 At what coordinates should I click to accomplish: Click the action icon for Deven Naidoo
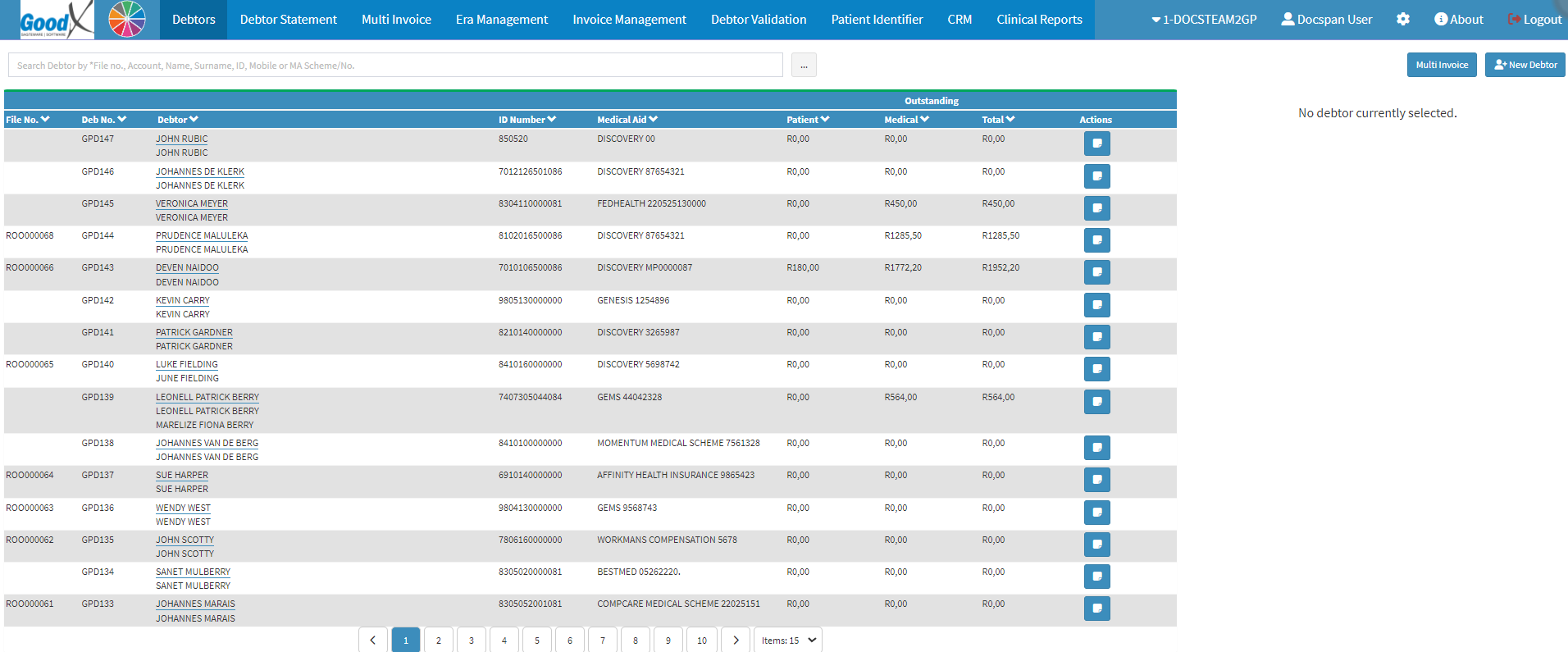[1096, 272]
